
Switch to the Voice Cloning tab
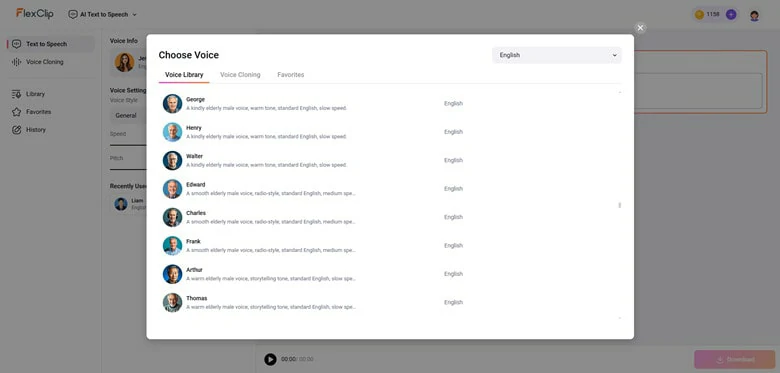(x=240, y=75)
